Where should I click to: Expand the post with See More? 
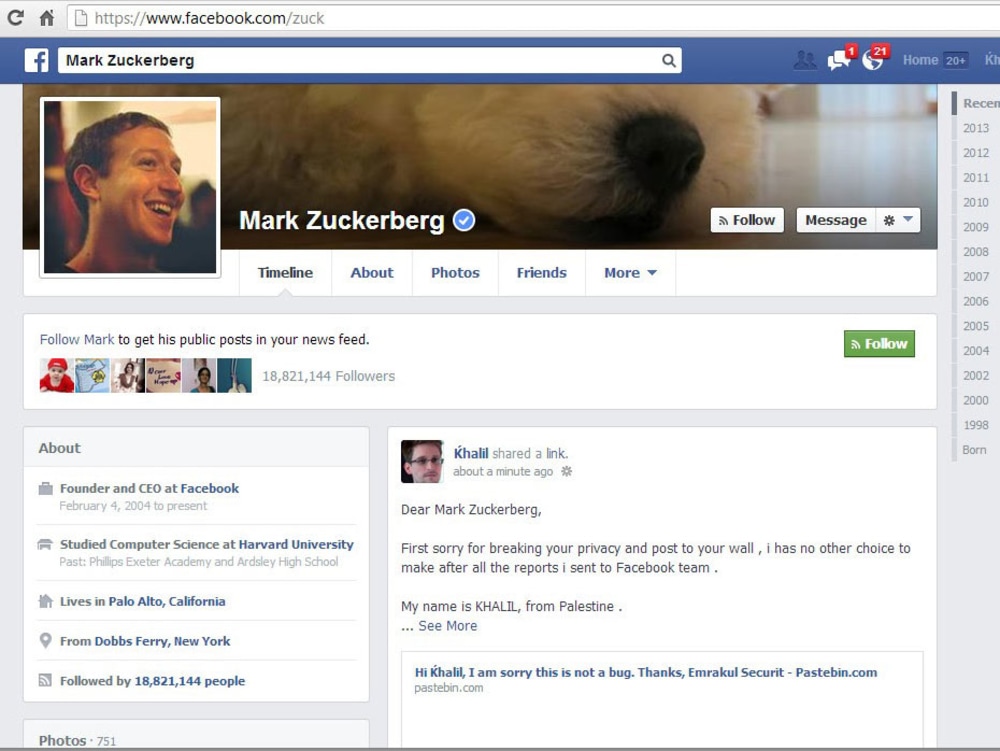tap(448, 626)
